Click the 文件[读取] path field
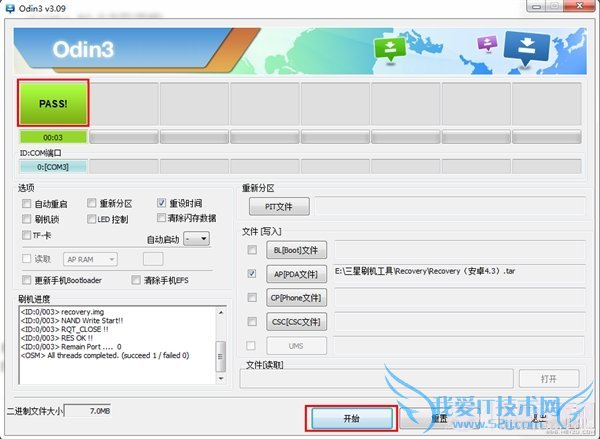The height and width of the screenshot is (439, 600). (x=377, y=379)
